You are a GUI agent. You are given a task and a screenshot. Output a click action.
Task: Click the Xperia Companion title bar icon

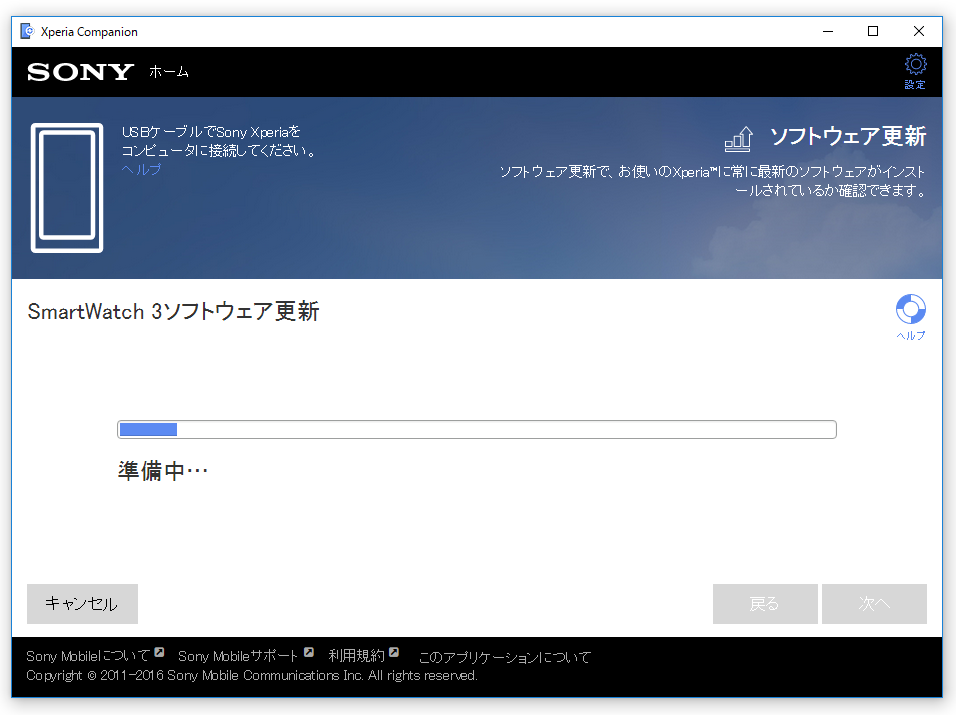pyautogui.click(x=27, y=31)
